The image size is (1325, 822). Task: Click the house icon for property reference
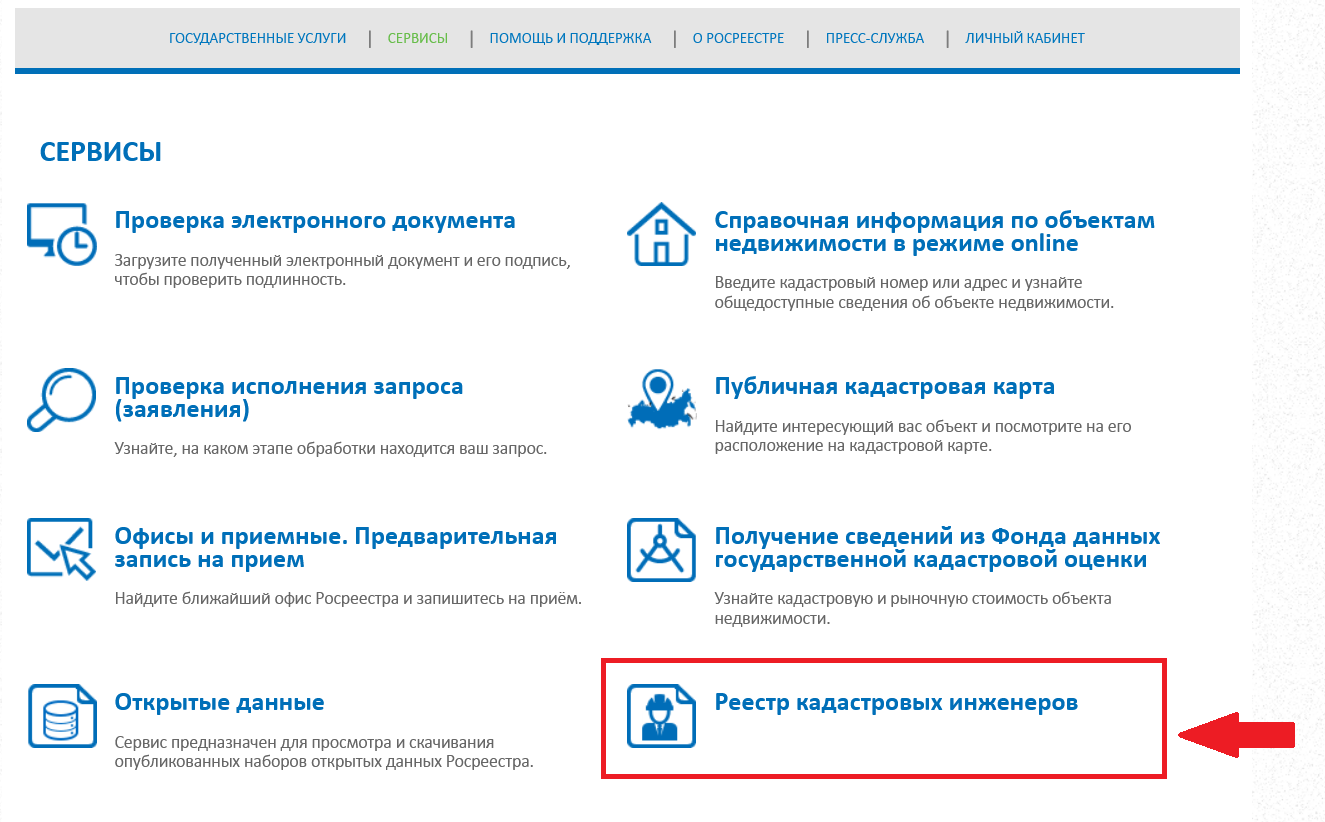[661, 234]
